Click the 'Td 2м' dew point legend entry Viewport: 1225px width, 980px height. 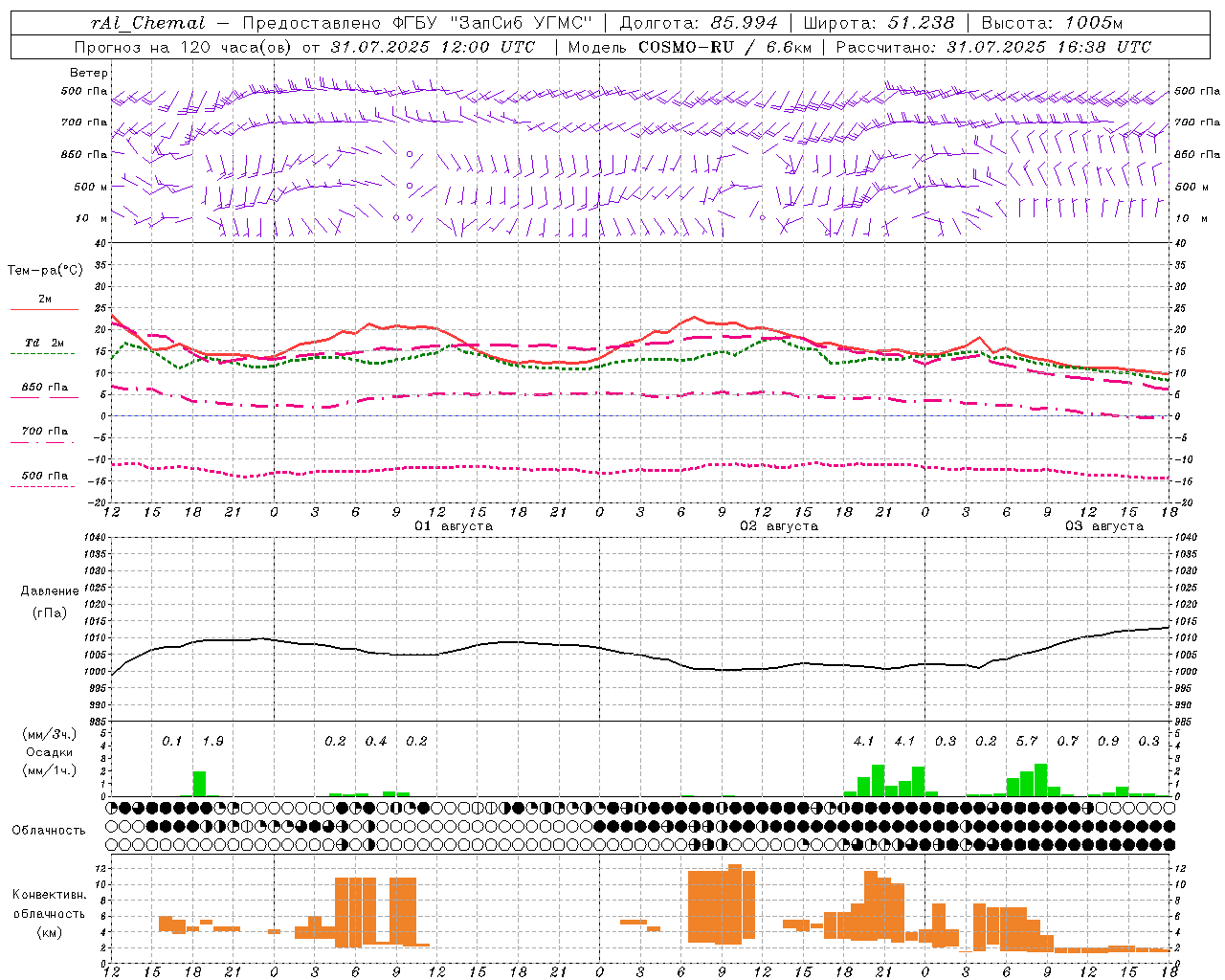pyautogui.click(x=44, y=343)
